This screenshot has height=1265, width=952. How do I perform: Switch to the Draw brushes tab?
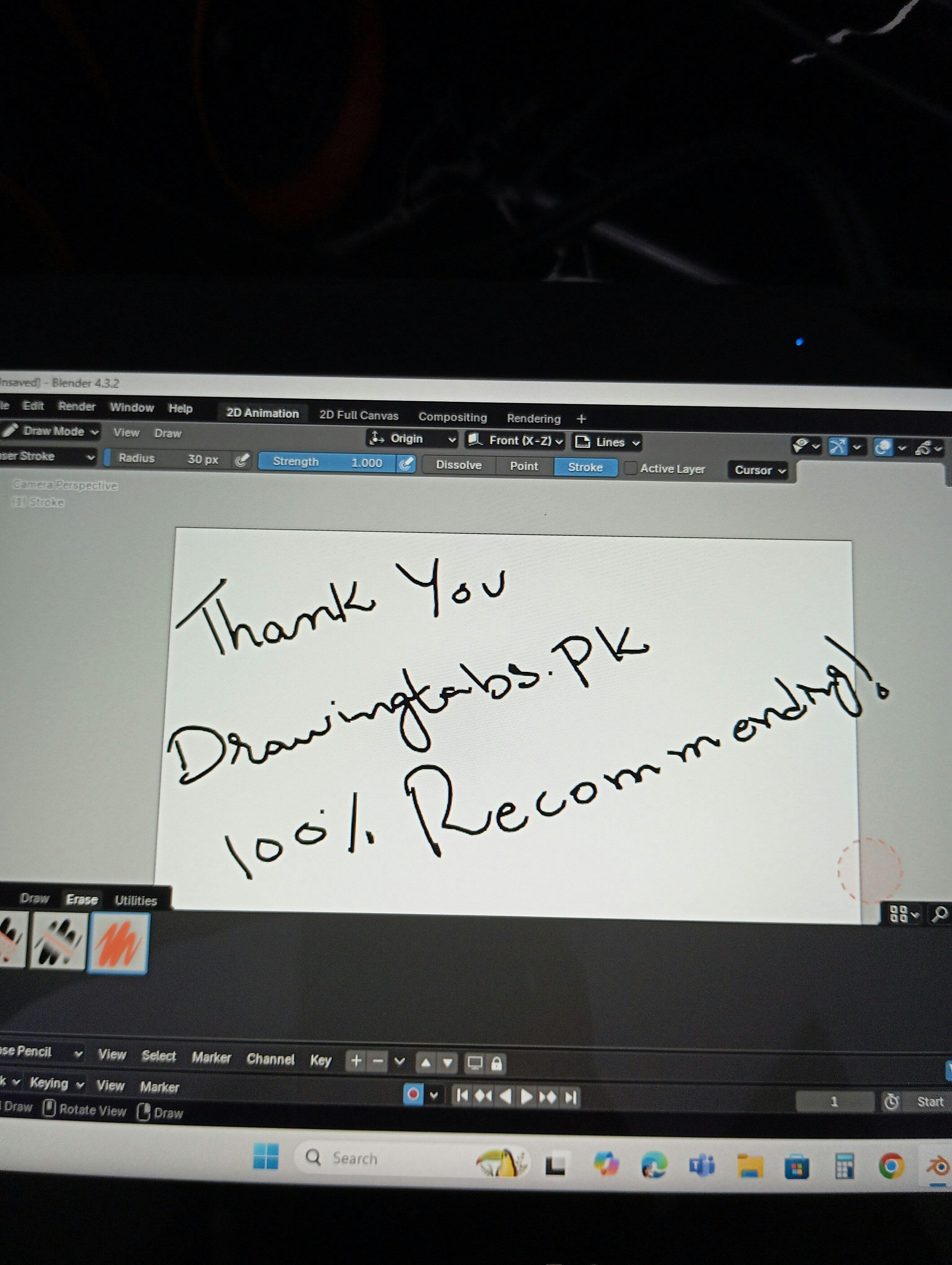click(34, 899)
